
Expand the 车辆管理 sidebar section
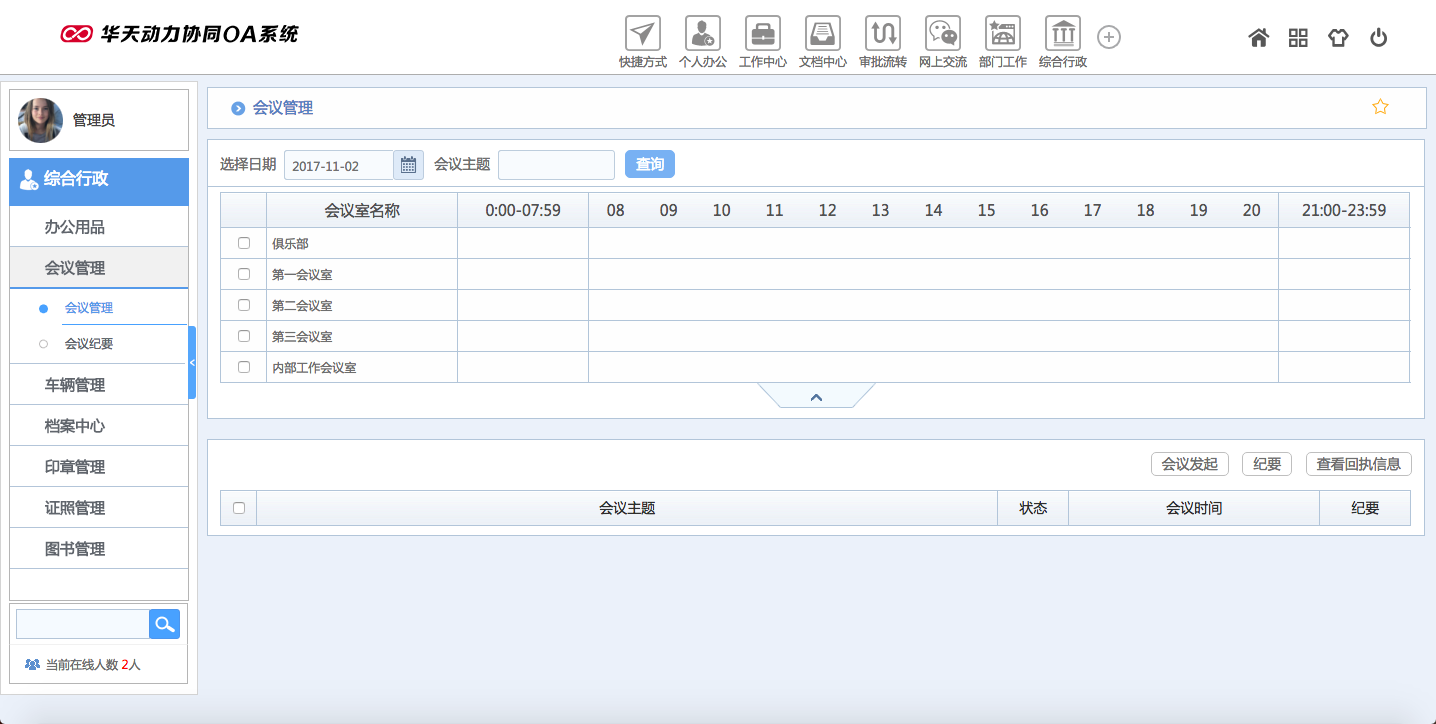point(75,385)
